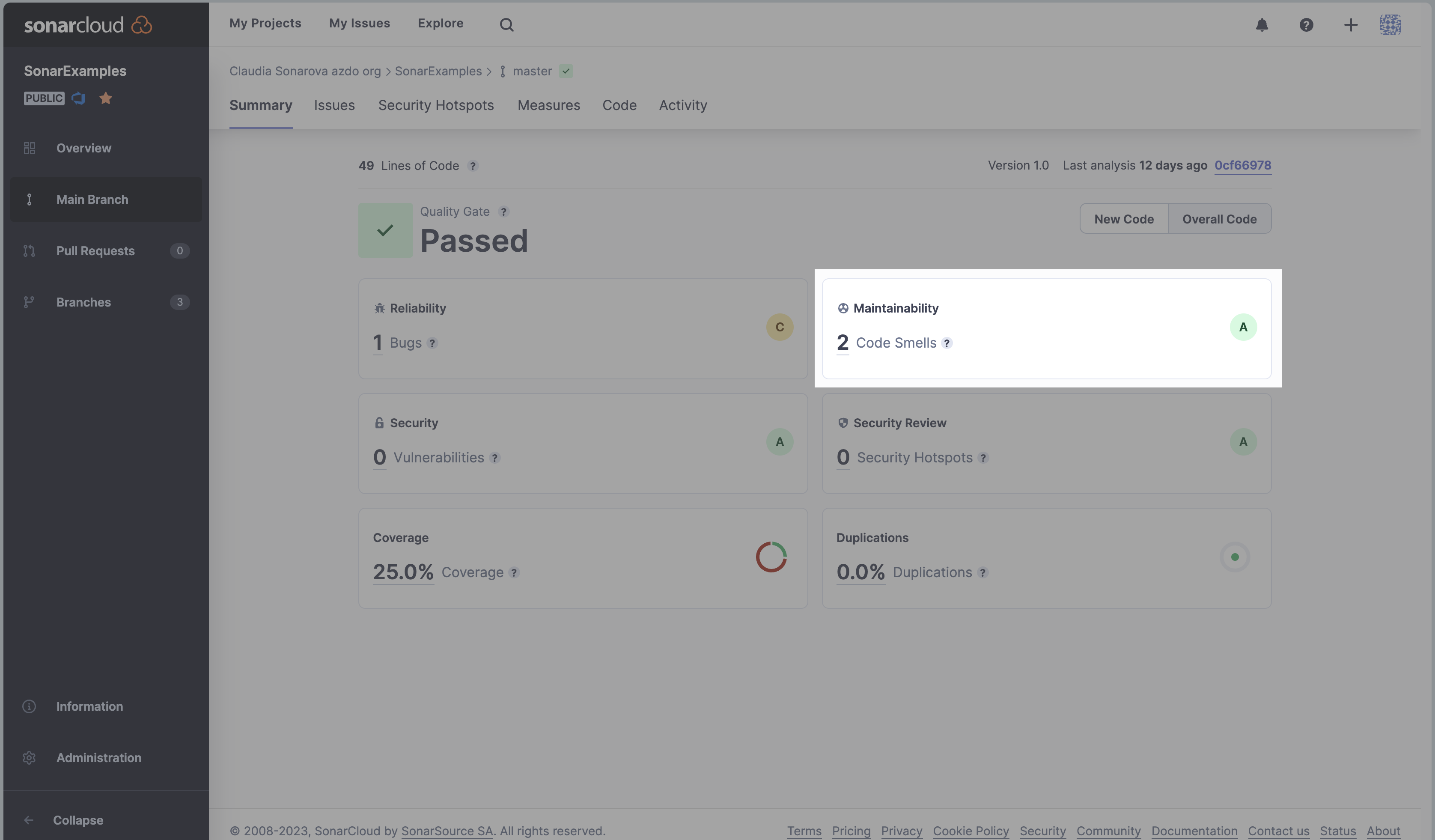Click the Vulnerabilities help icon

(x=495, y=458)
